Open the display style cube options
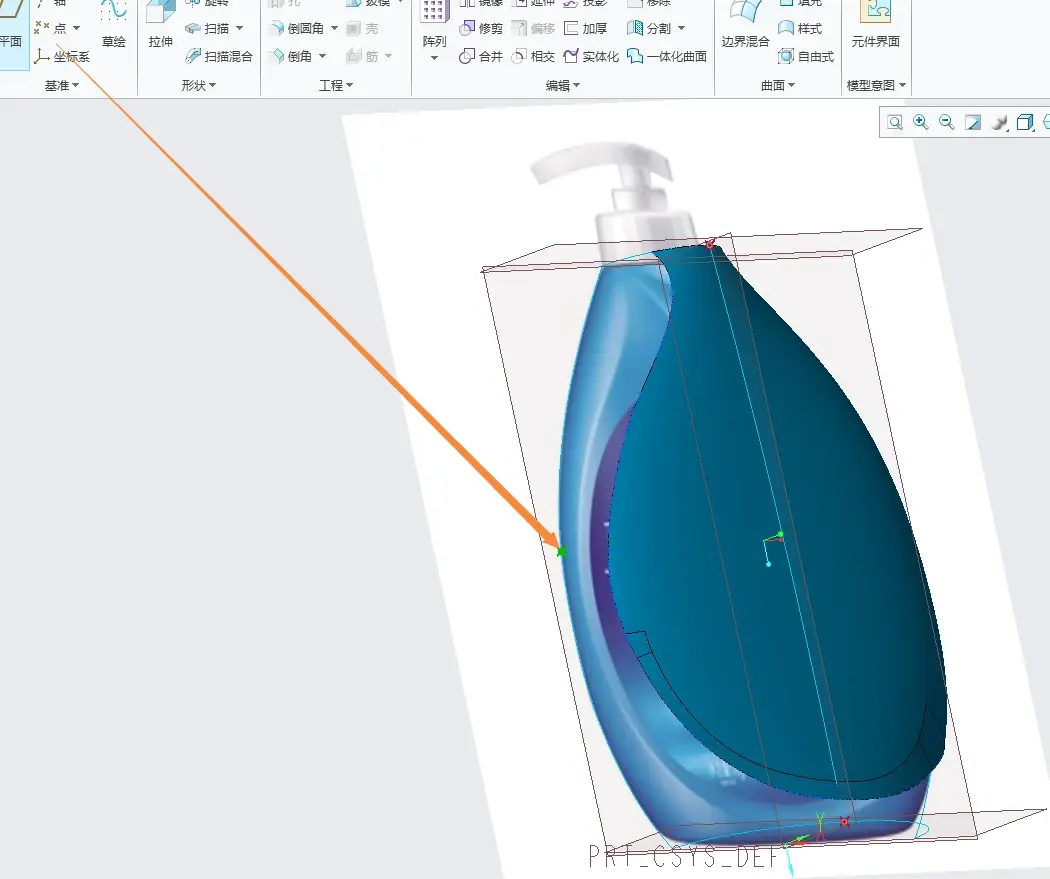Screen dimensions: 1050x879 coord(1025,123)
